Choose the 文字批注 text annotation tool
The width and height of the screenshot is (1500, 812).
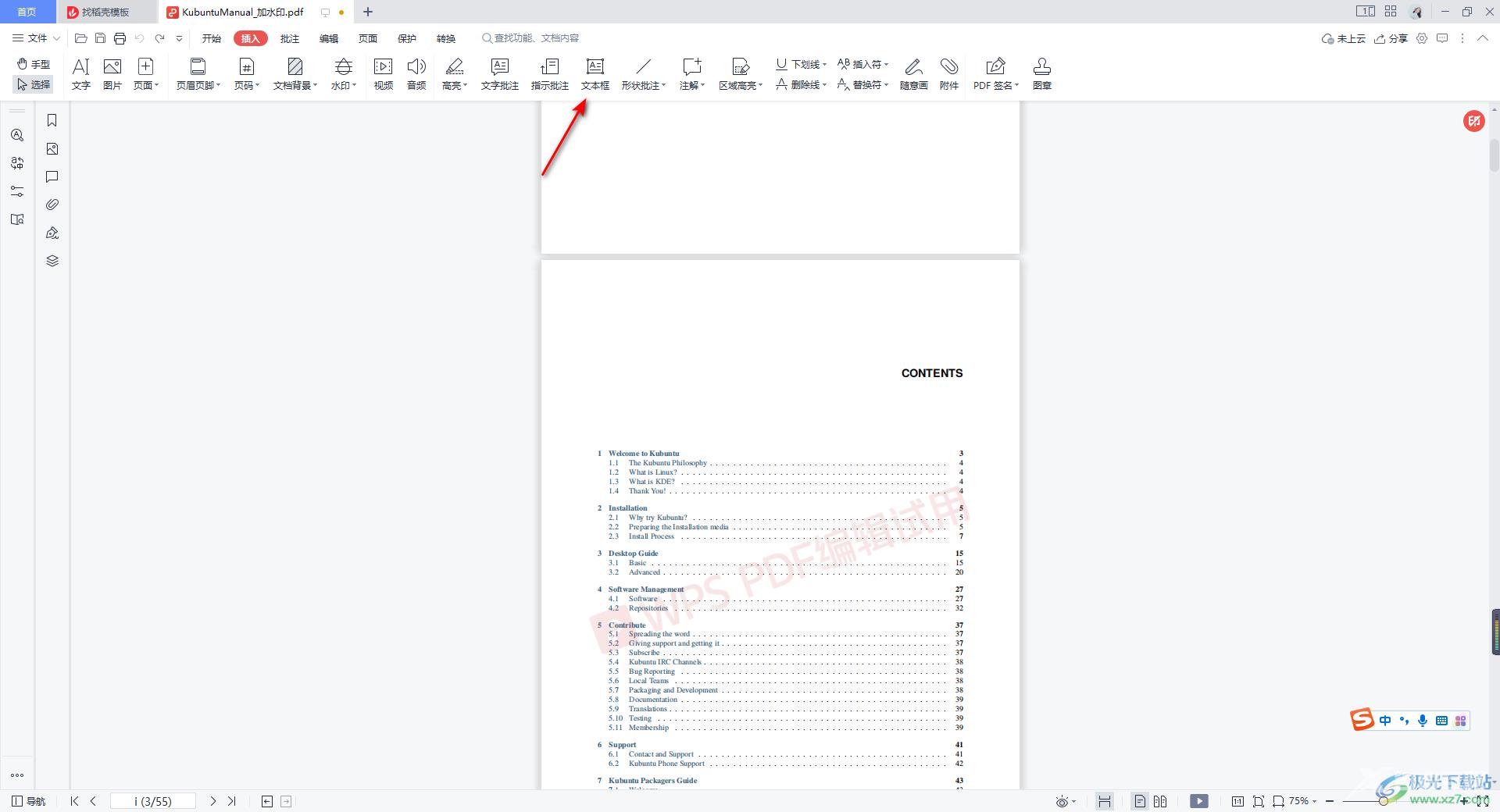pyautogui.click(x=500, y=74)
